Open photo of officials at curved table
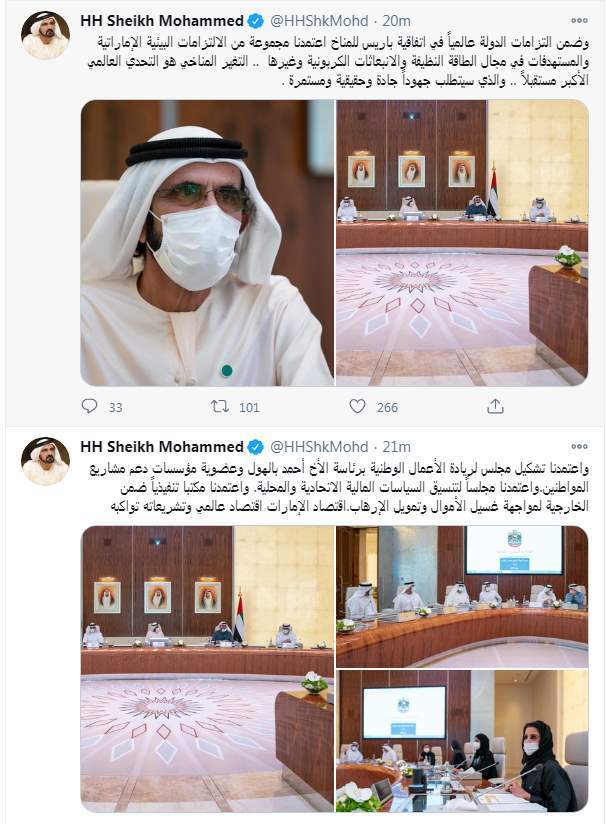 462,596
